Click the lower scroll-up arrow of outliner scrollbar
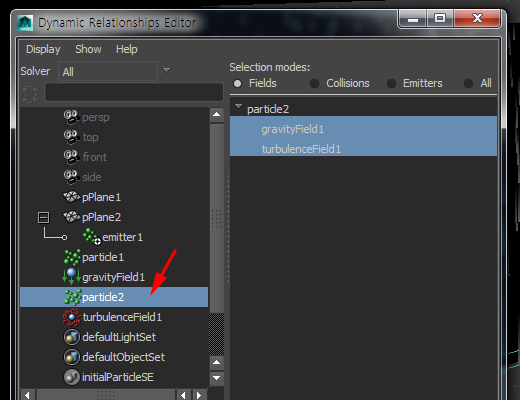The height and width of the screenshot is (400, 520). (217, 362)
